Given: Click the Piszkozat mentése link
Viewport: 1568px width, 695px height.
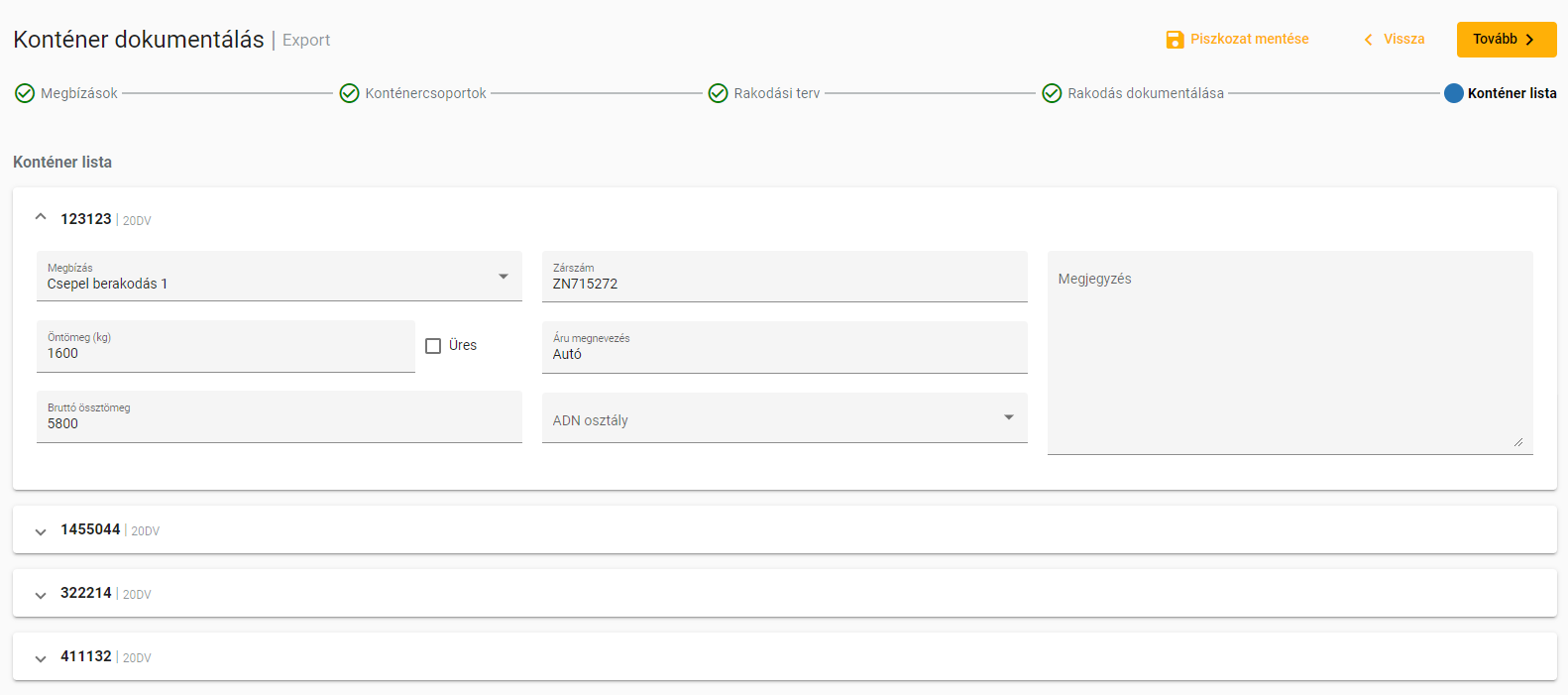Looking at the screenshot, I should 1249,40.
